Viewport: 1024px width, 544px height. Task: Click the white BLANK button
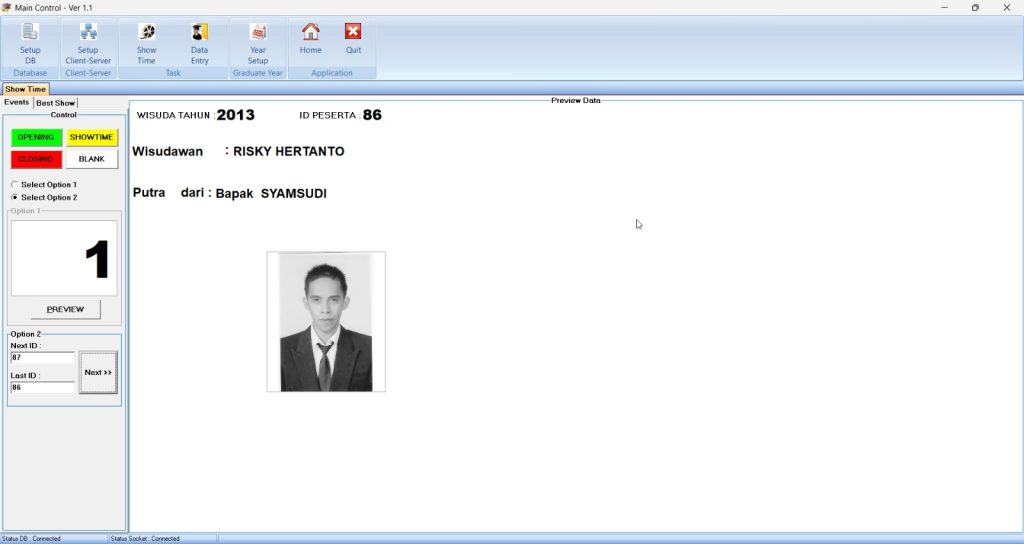[x=91, y=159]
